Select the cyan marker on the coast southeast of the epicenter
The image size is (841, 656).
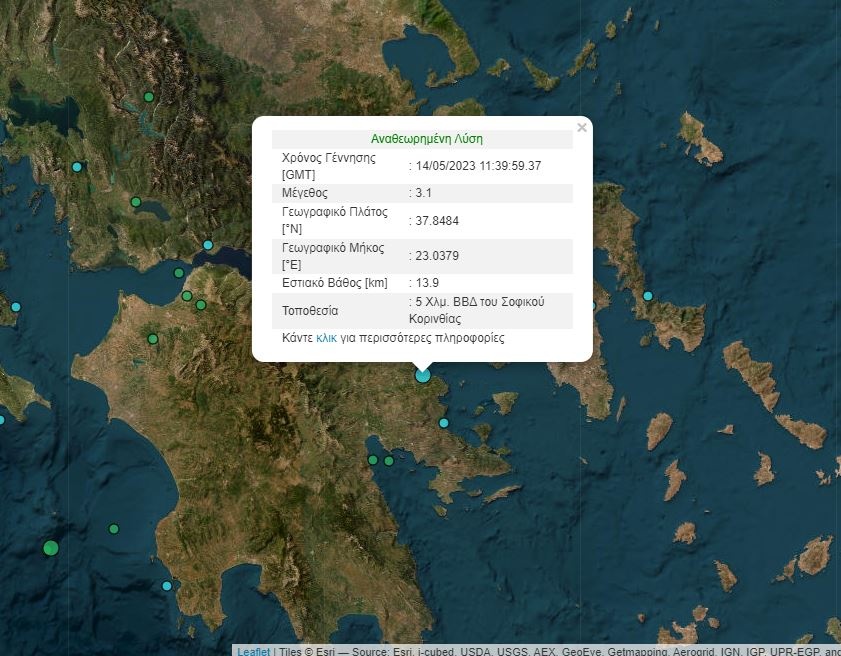pos(444,423)
